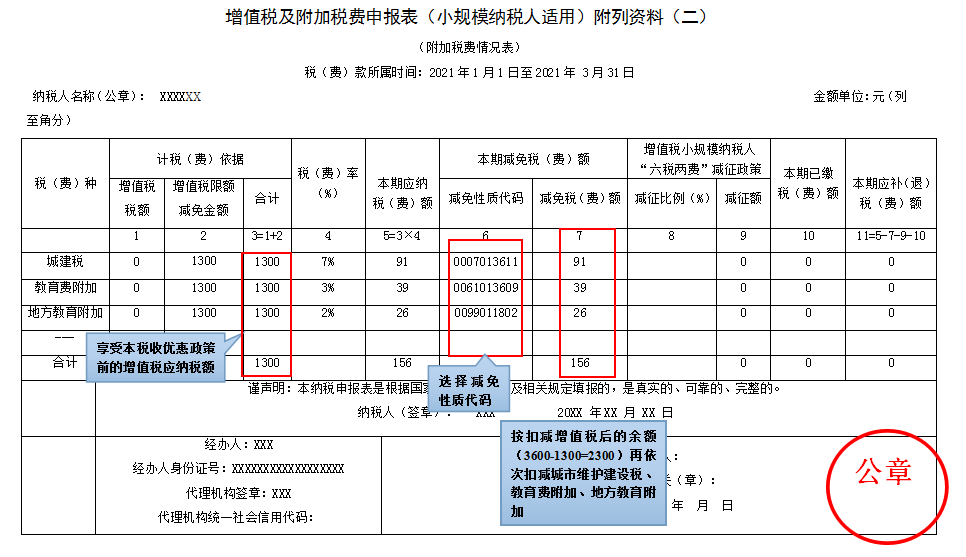Select the 计税(费)依据 group header

(200, 160)
